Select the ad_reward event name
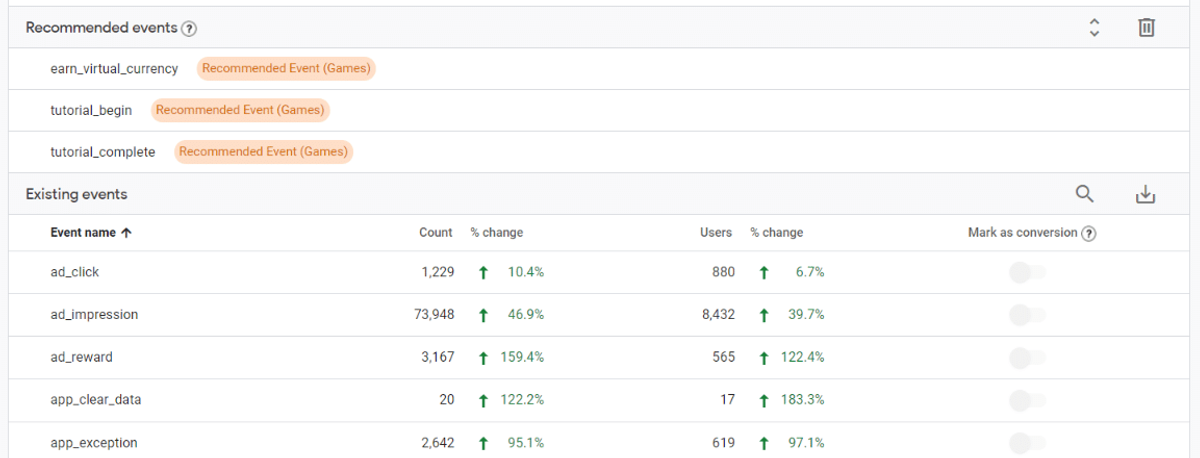 click(x=81, y=357)
